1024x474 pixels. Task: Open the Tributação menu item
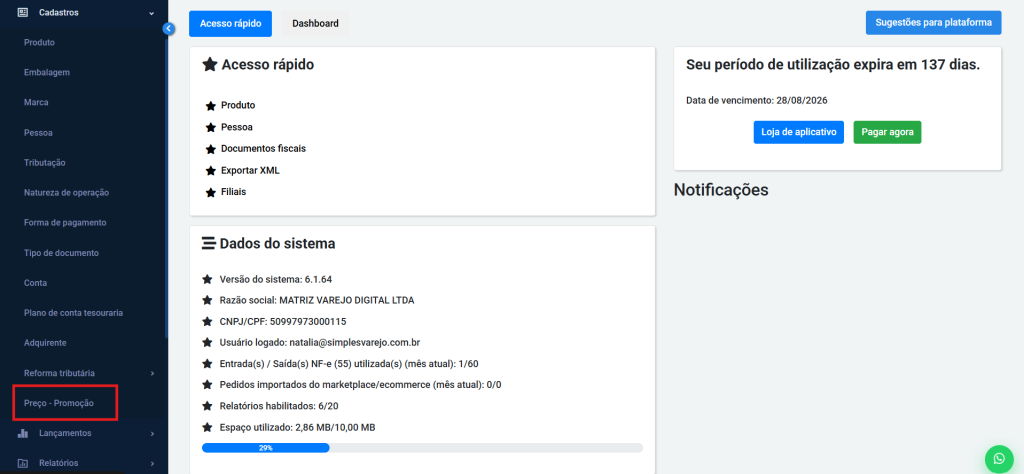click(x=45, y=163)
